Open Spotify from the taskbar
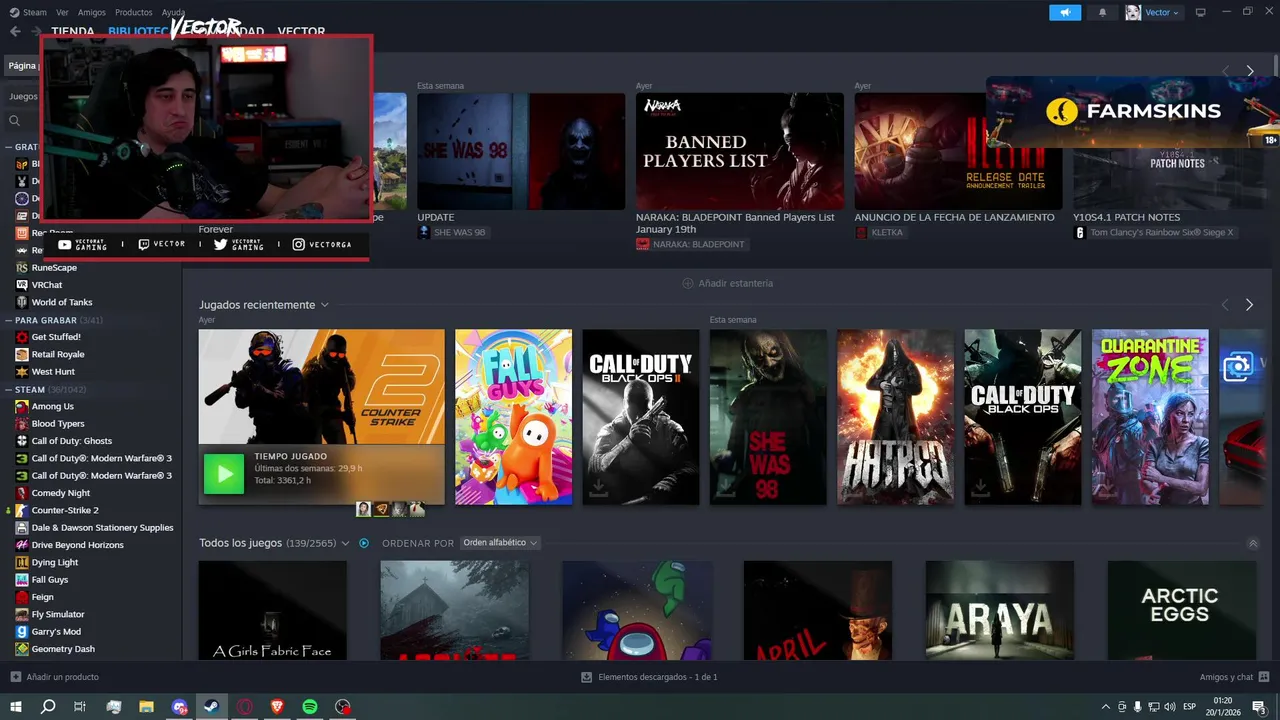 (x=310, y=707)
